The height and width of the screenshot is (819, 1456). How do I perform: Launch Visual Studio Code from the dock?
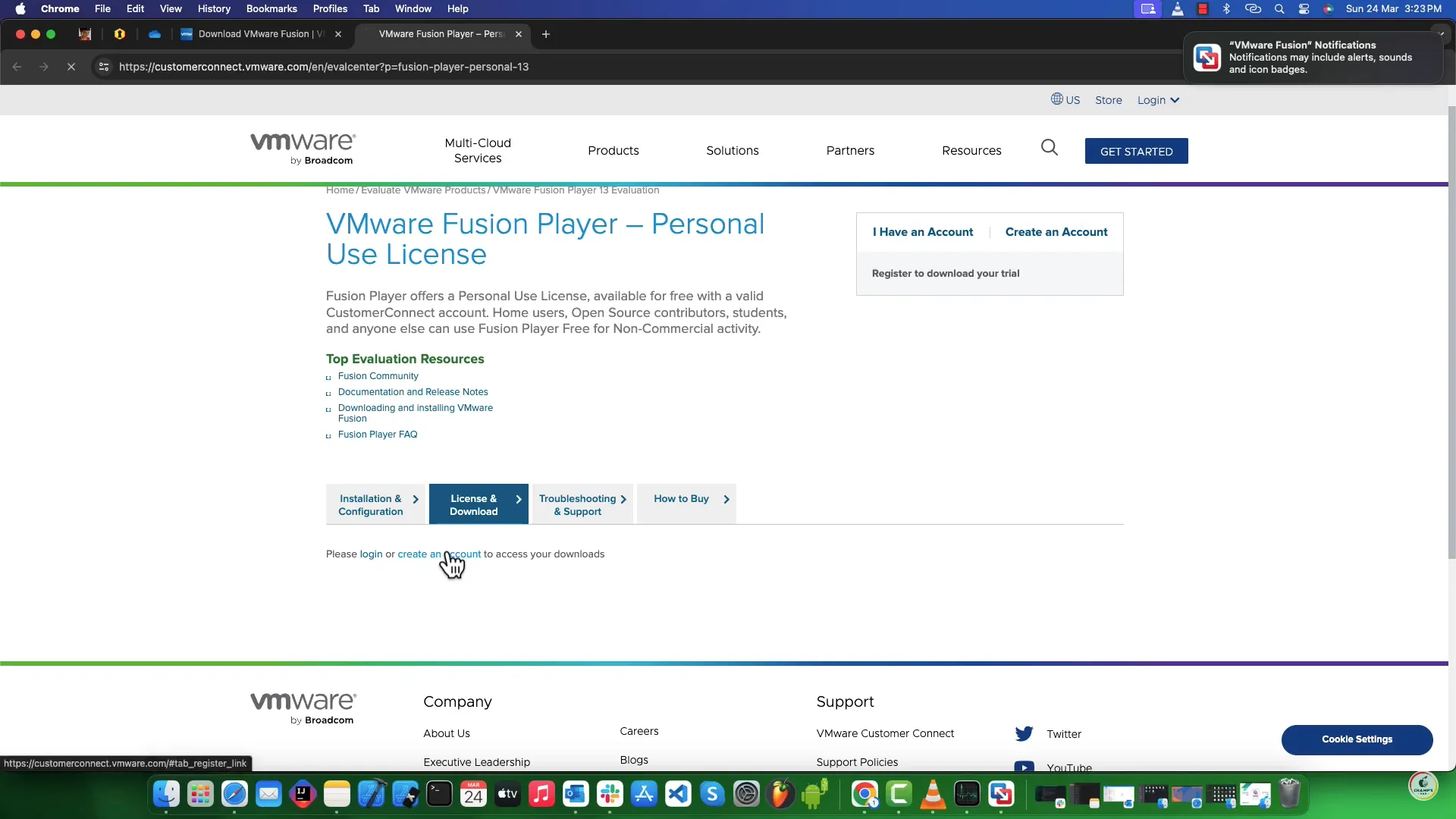coord(678,794)
